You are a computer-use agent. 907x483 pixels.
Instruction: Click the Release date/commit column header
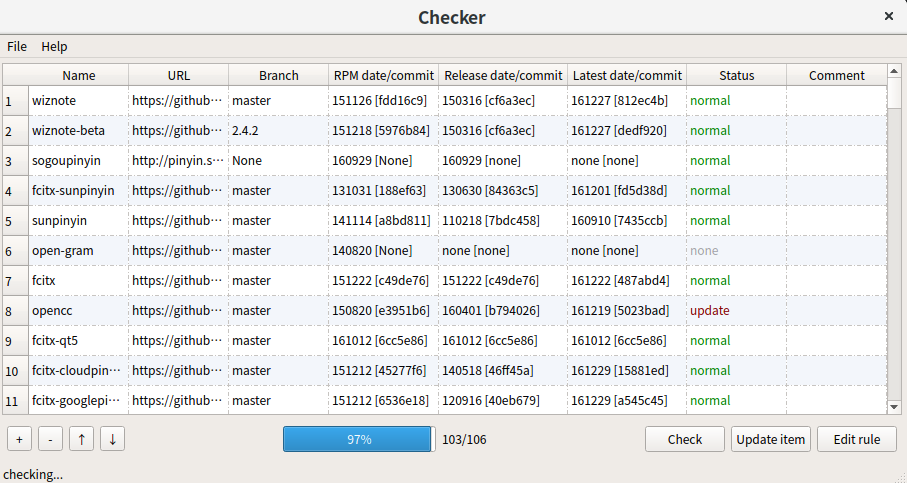[x=503, y=75]
